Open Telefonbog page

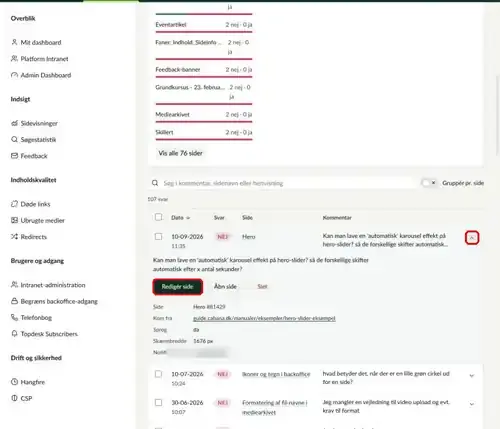click(36, 318)
